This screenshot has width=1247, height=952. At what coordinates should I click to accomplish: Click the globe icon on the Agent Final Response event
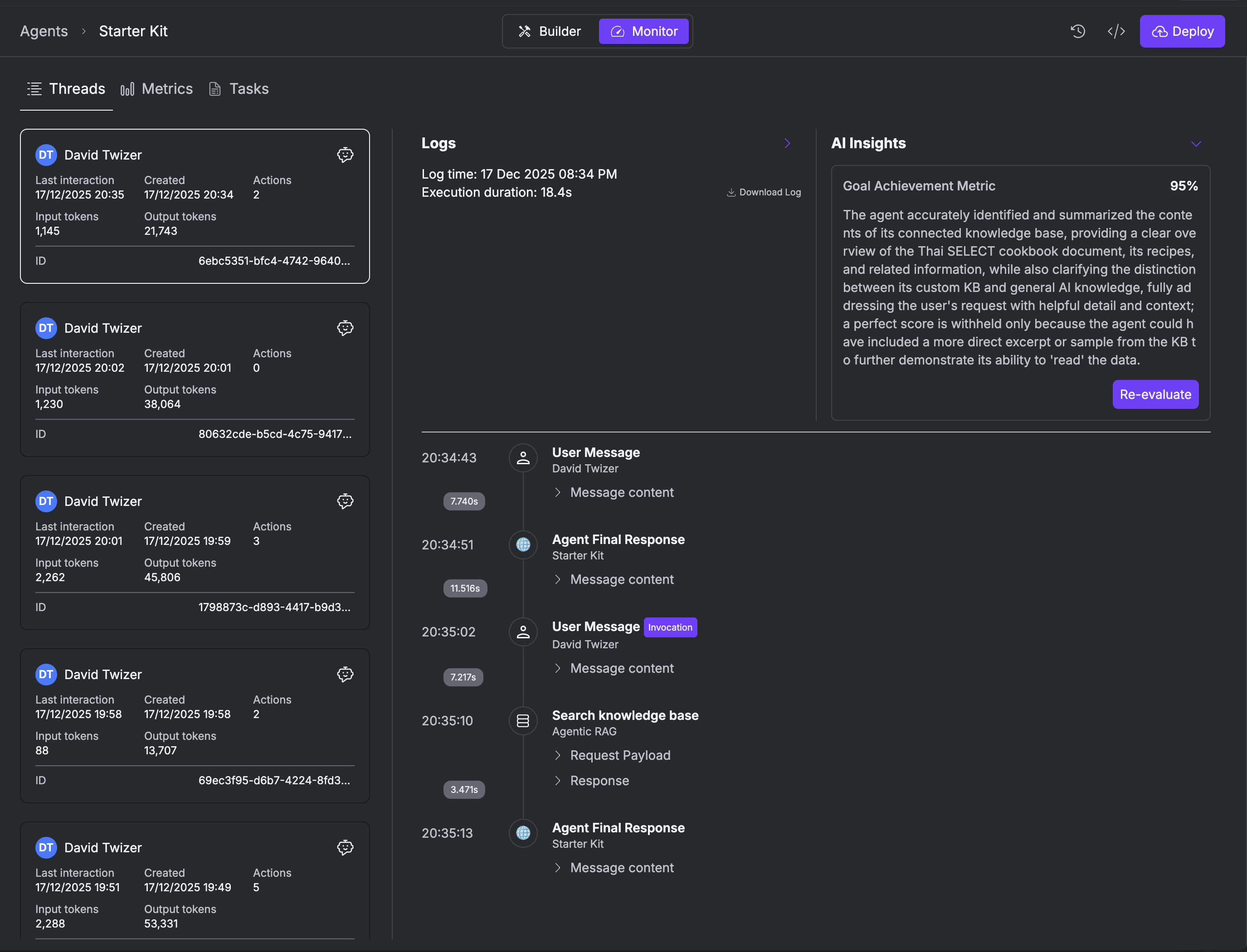click(x=522, y=544)
